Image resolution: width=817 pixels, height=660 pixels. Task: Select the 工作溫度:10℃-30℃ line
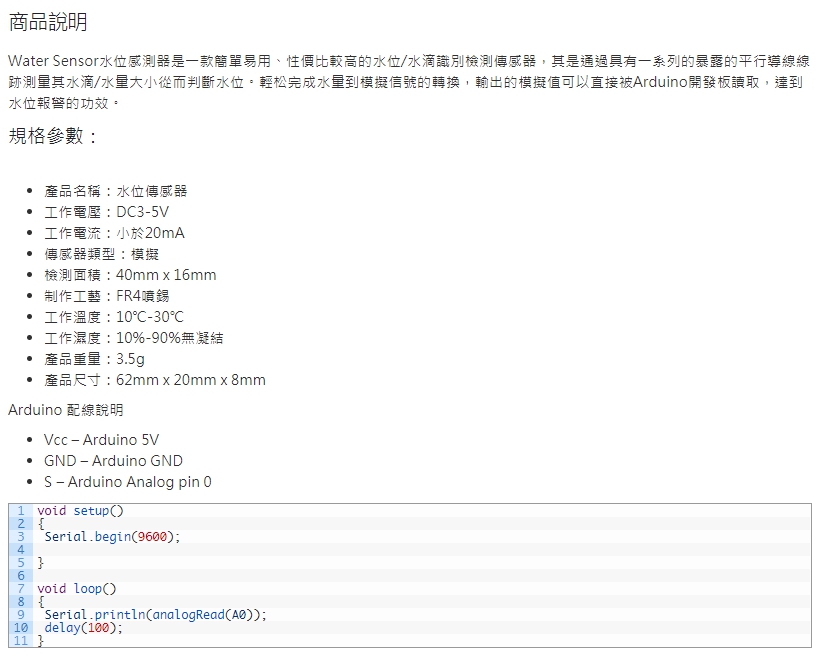(114, 317)
